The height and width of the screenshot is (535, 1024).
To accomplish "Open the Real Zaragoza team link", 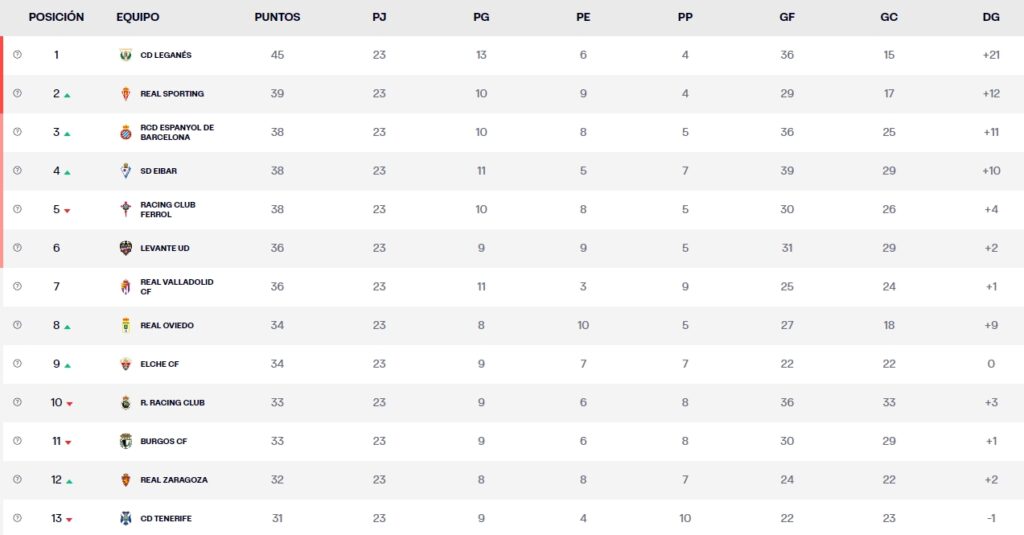I will tap(174, 480).
